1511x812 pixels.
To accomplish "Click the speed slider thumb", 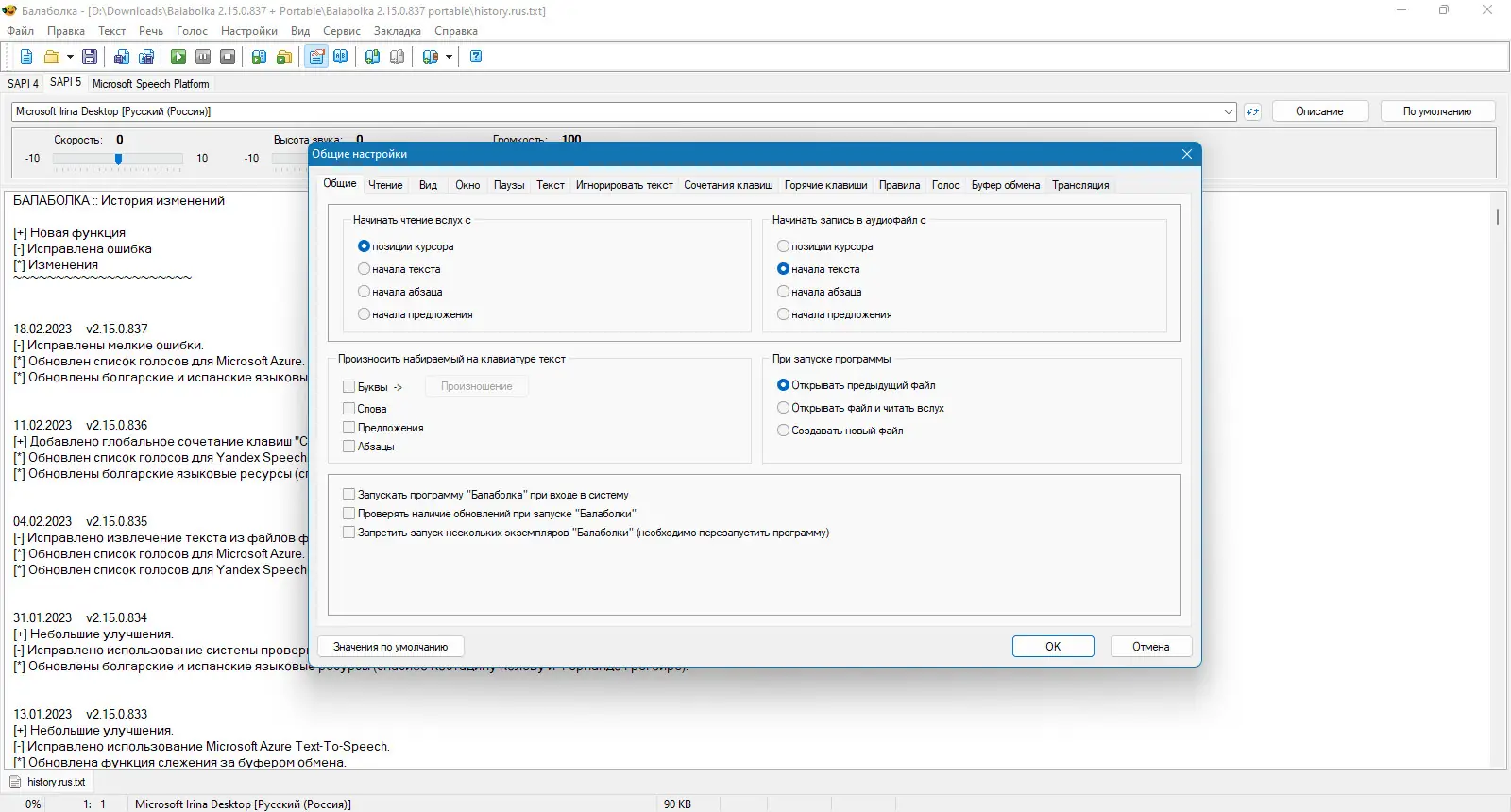I will (118, 159).
